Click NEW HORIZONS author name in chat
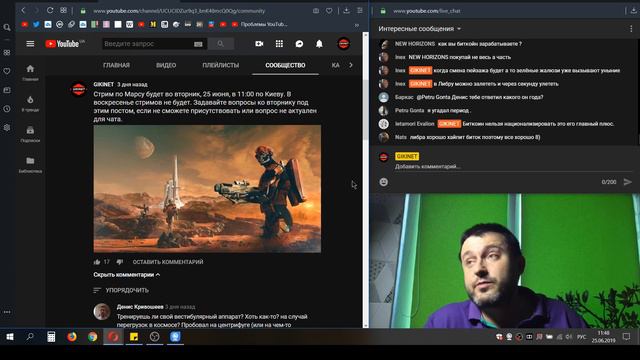640x360 pixels. point(415,44)
